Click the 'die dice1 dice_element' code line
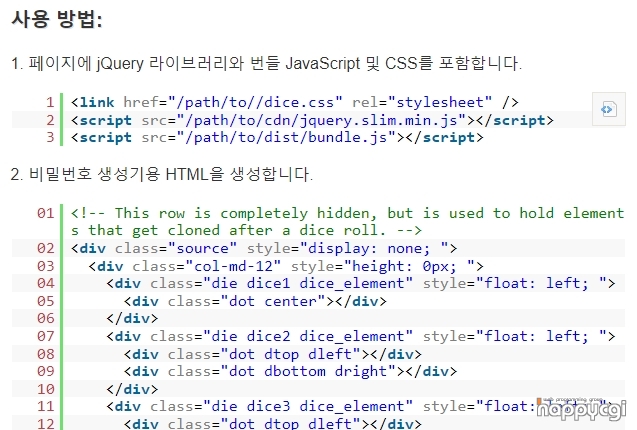The width and height of the screenshot is (637, 430). [x=361, y=283]
